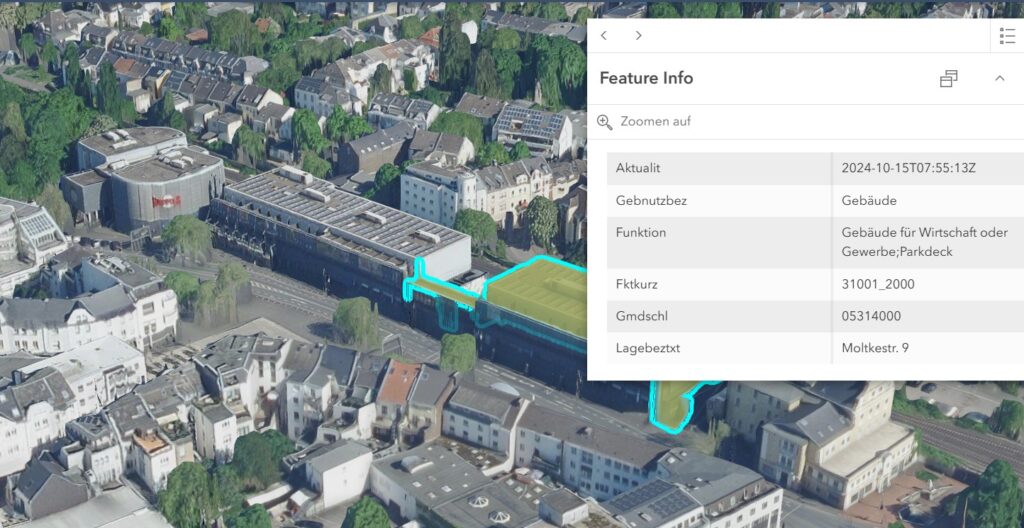
Task: Click the Feature Info title
Action: (646, 78)
